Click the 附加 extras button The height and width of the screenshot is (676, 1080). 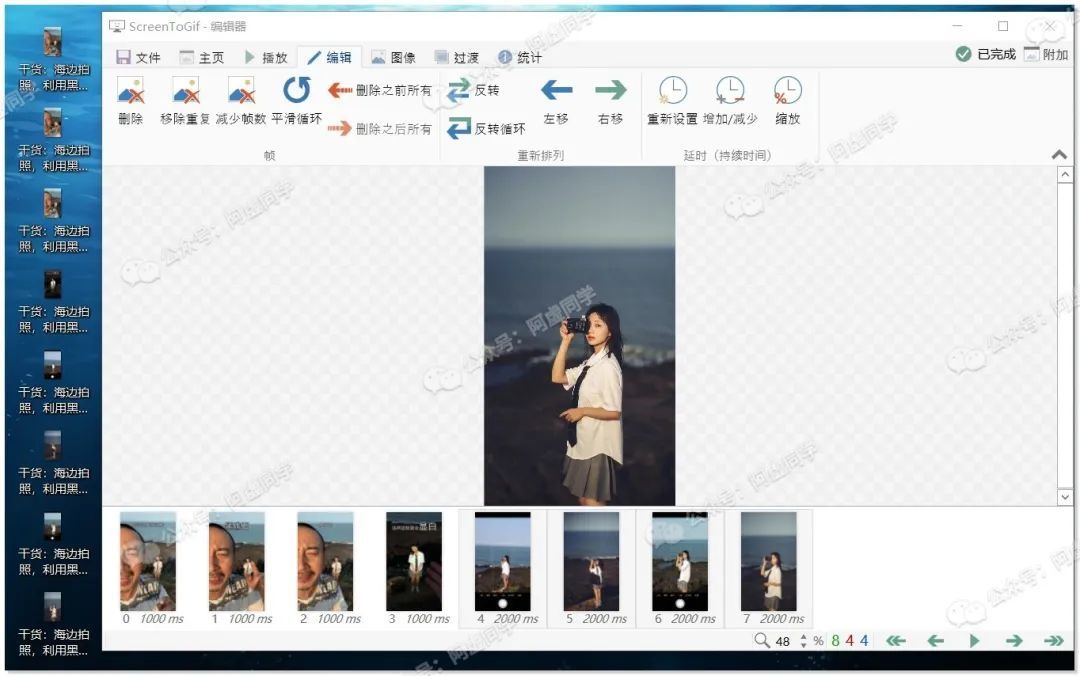[x=1046, y=54]
